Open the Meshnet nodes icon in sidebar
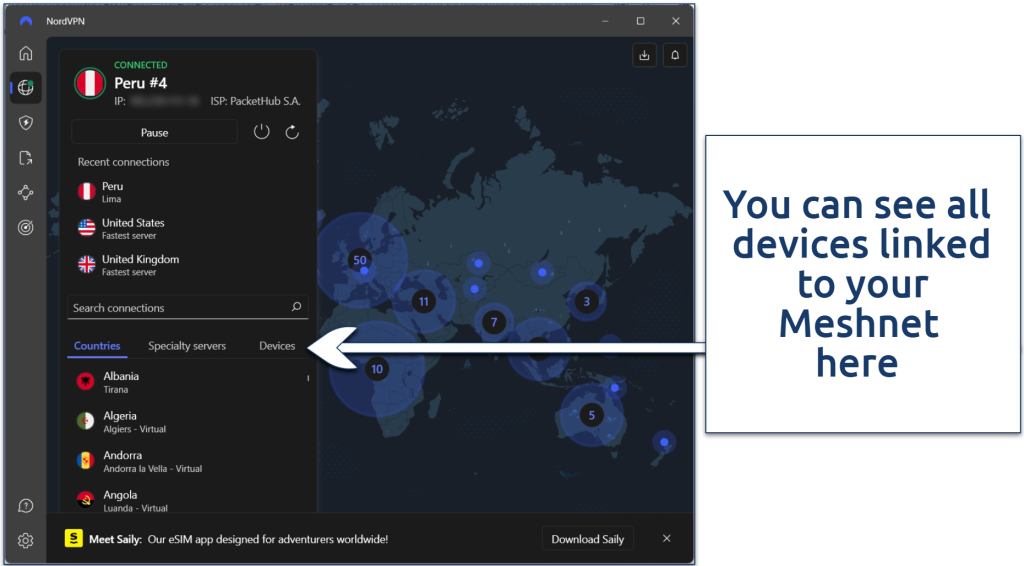The image size is (1024, 566). pos(25,193)
